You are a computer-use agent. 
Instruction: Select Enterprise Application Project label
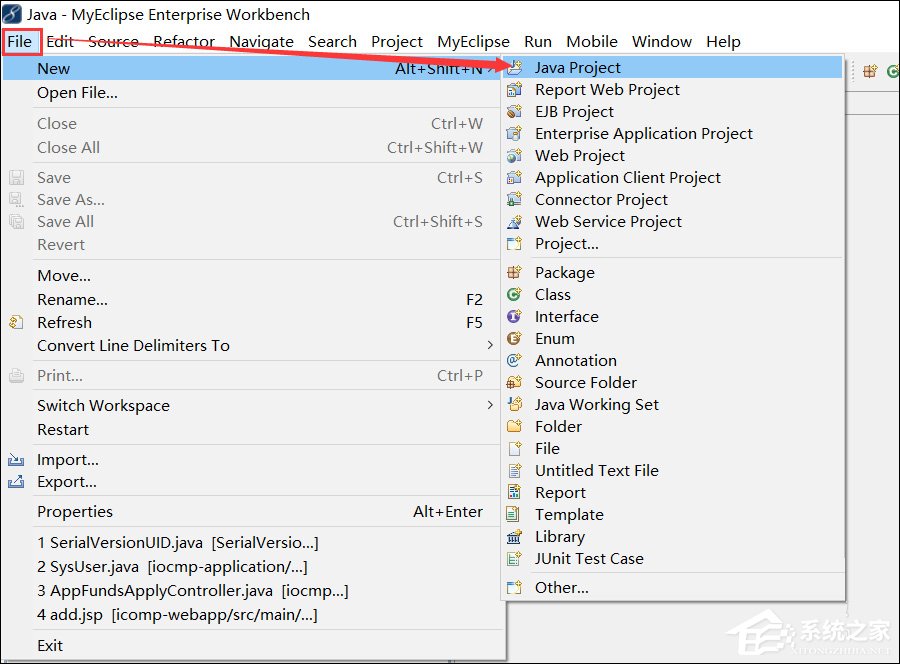click(x=643, y=134)
